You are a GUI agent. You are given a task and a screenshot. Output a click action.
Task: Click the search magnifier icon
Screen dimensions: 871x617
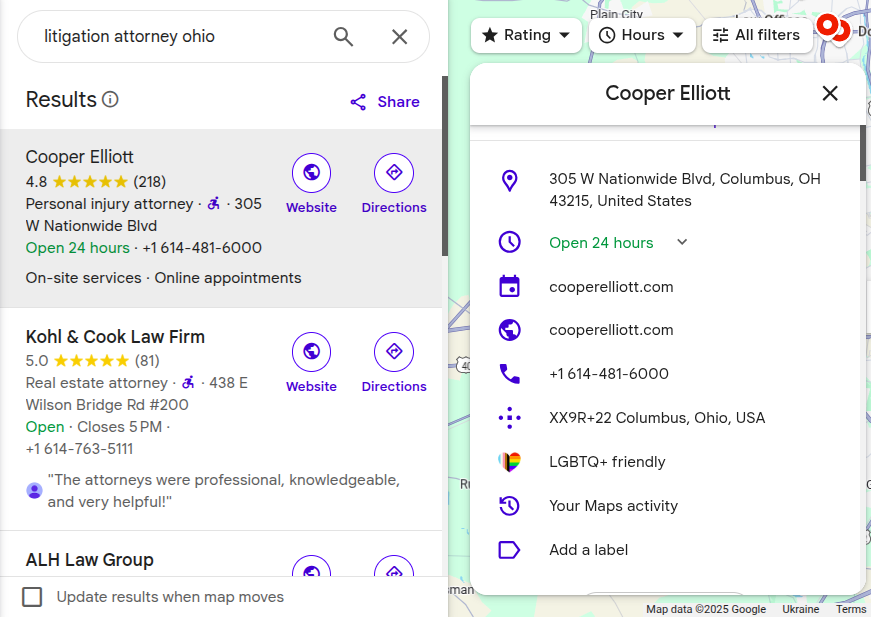coord(343,37)
